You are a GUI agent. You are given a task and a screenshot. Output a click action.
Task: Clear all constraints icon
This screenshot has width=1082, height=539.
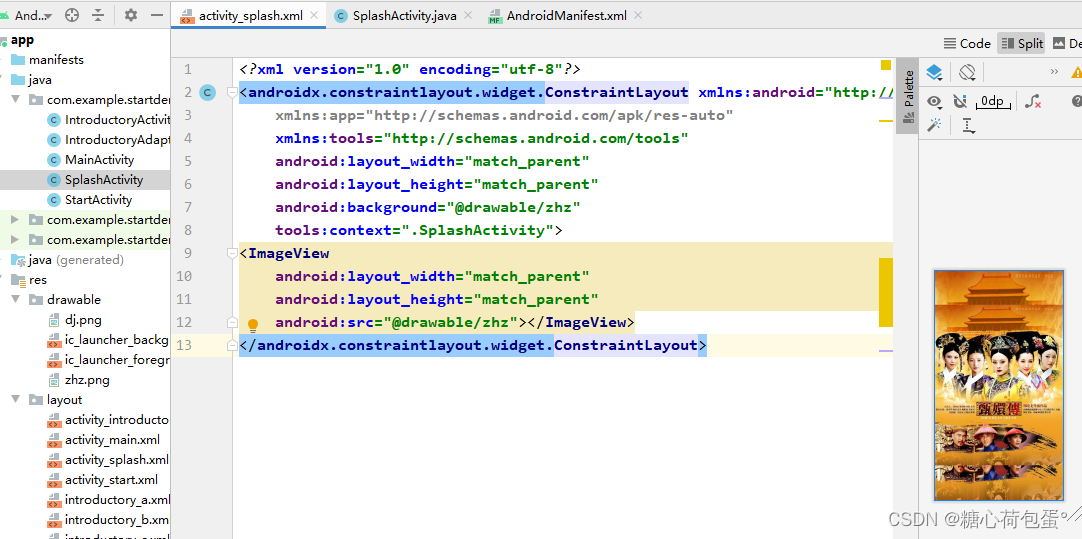pos(1033,102)
